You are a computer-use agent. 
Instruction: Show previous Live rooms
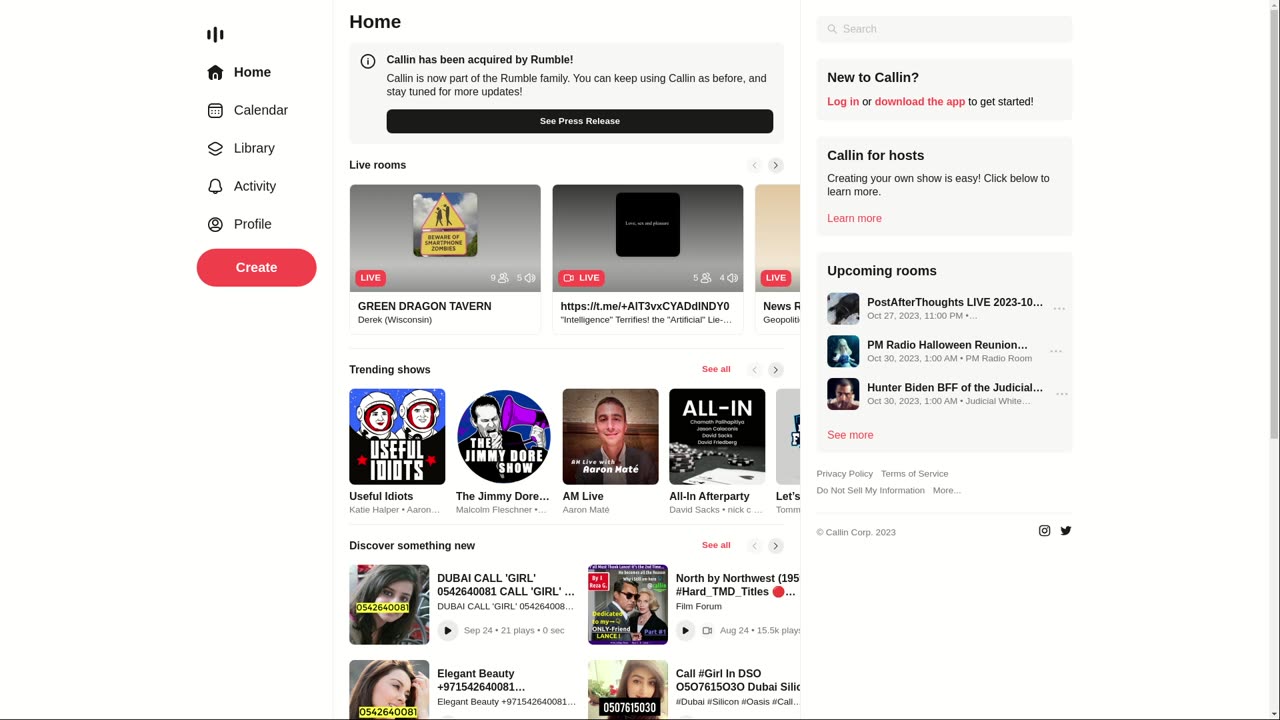click(x=755, y=165)
